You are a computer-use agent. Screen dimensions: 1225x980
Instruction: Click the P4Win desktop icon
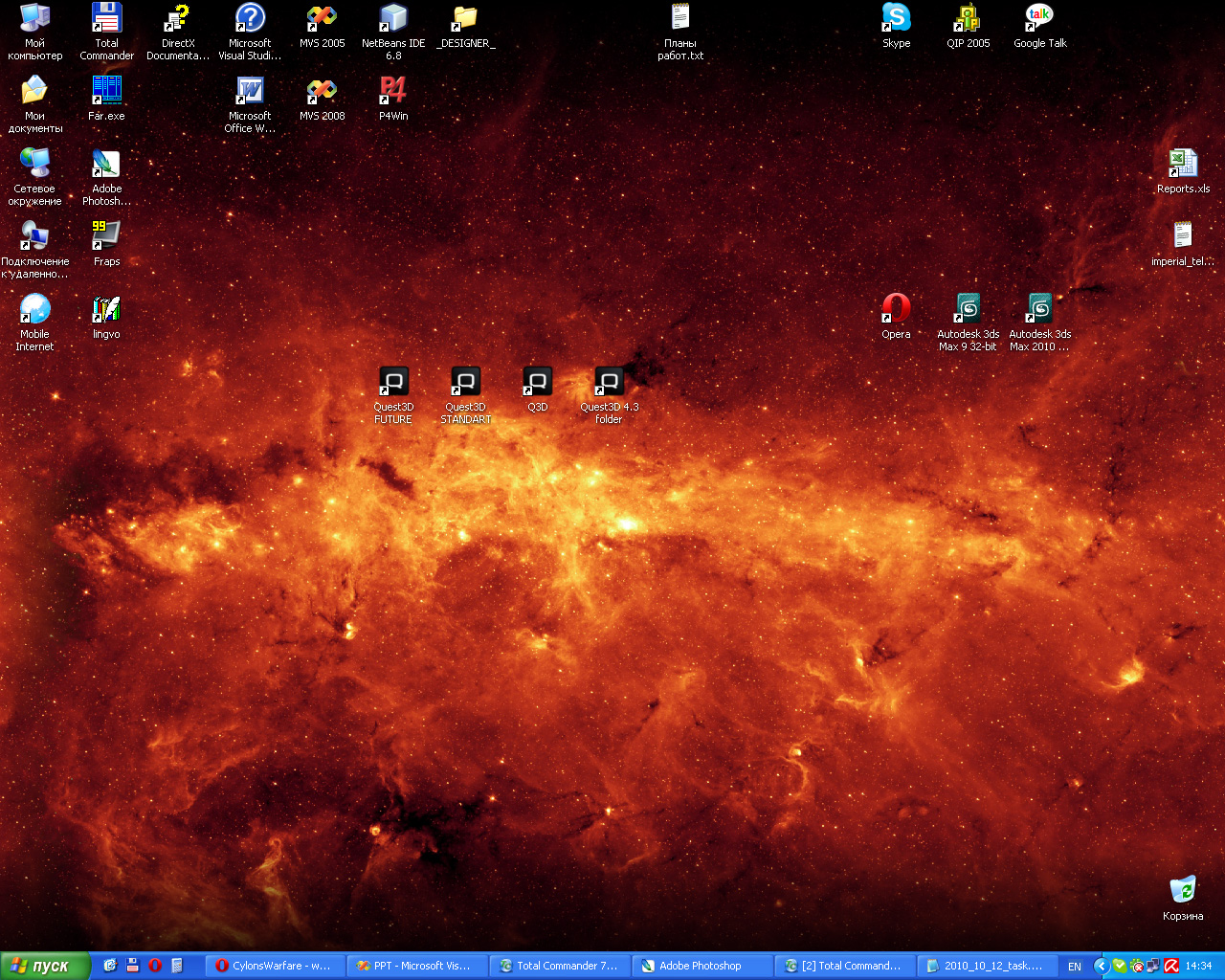[393, 99]
